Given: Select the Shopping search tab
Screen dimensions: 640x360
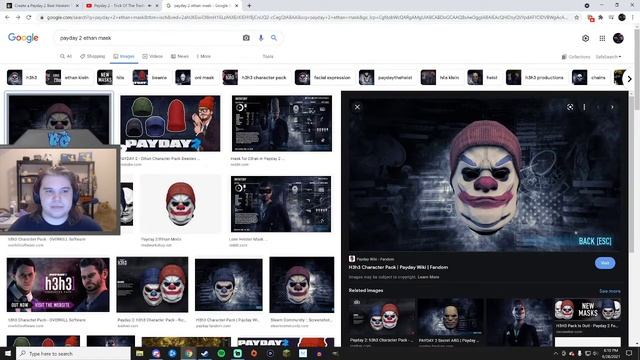Looking at the screenshot, I should [93, 56].
